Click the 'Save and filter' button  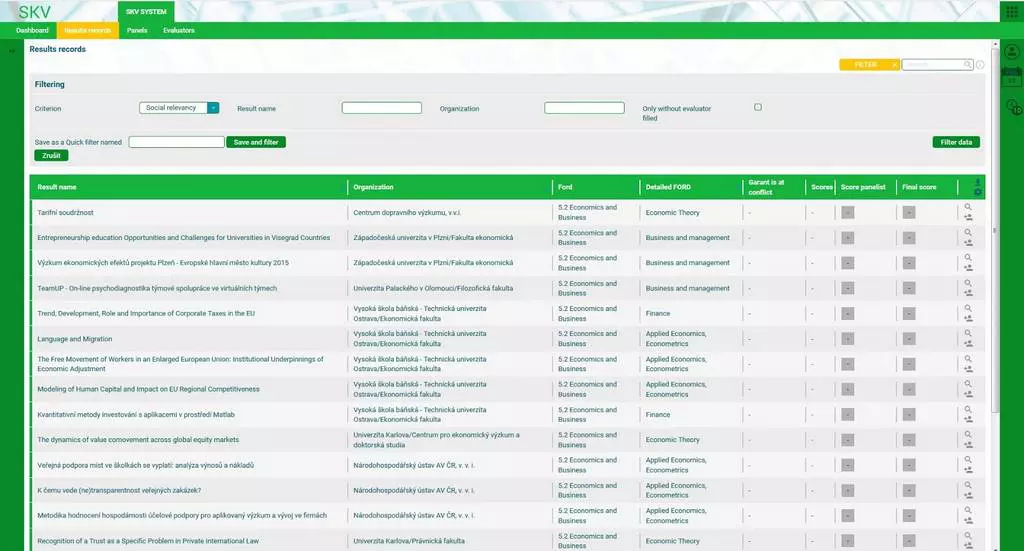(256, 142)
